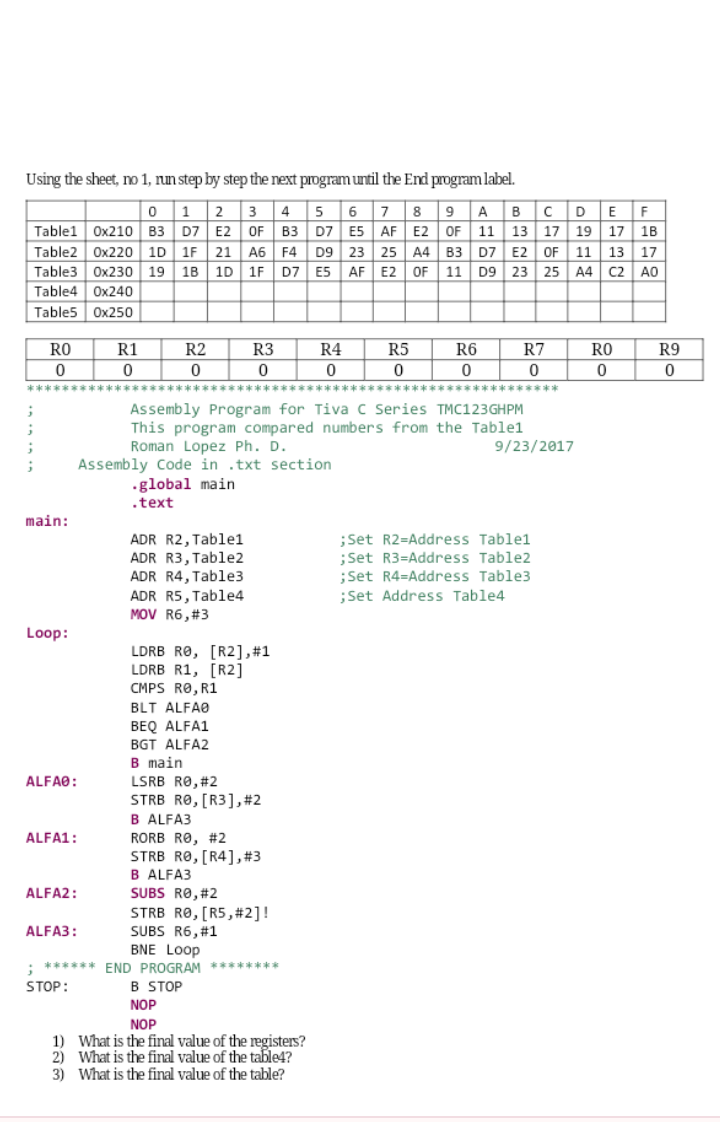Image resolution: width=720 pixels, height=1122 pixels.
Task: Click the 'This program compared numbers' comment
Action: tap(326, 428)
